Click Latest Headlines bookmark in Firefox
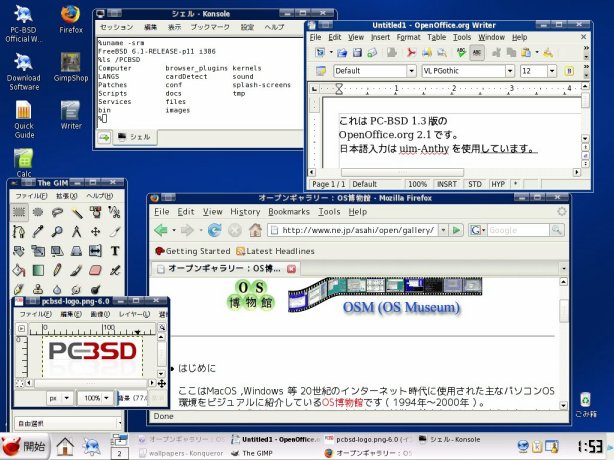 pos(275,251)
